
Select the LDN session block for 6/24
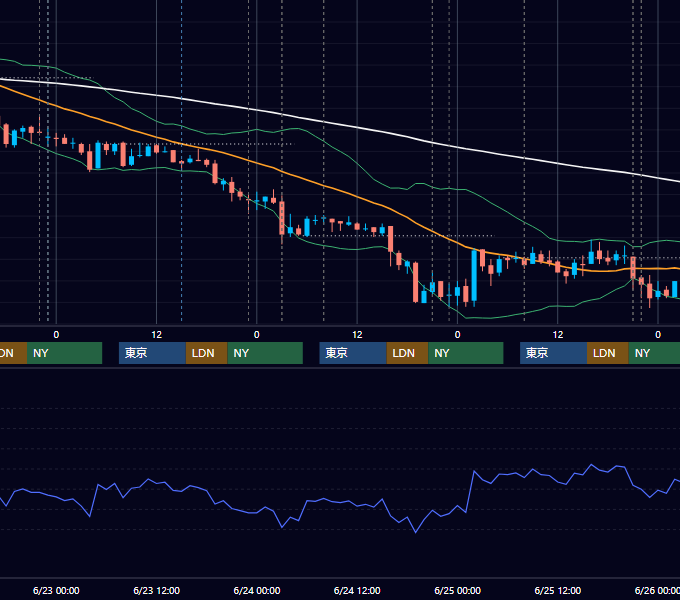pyautogui.click(x=407, y=353)
